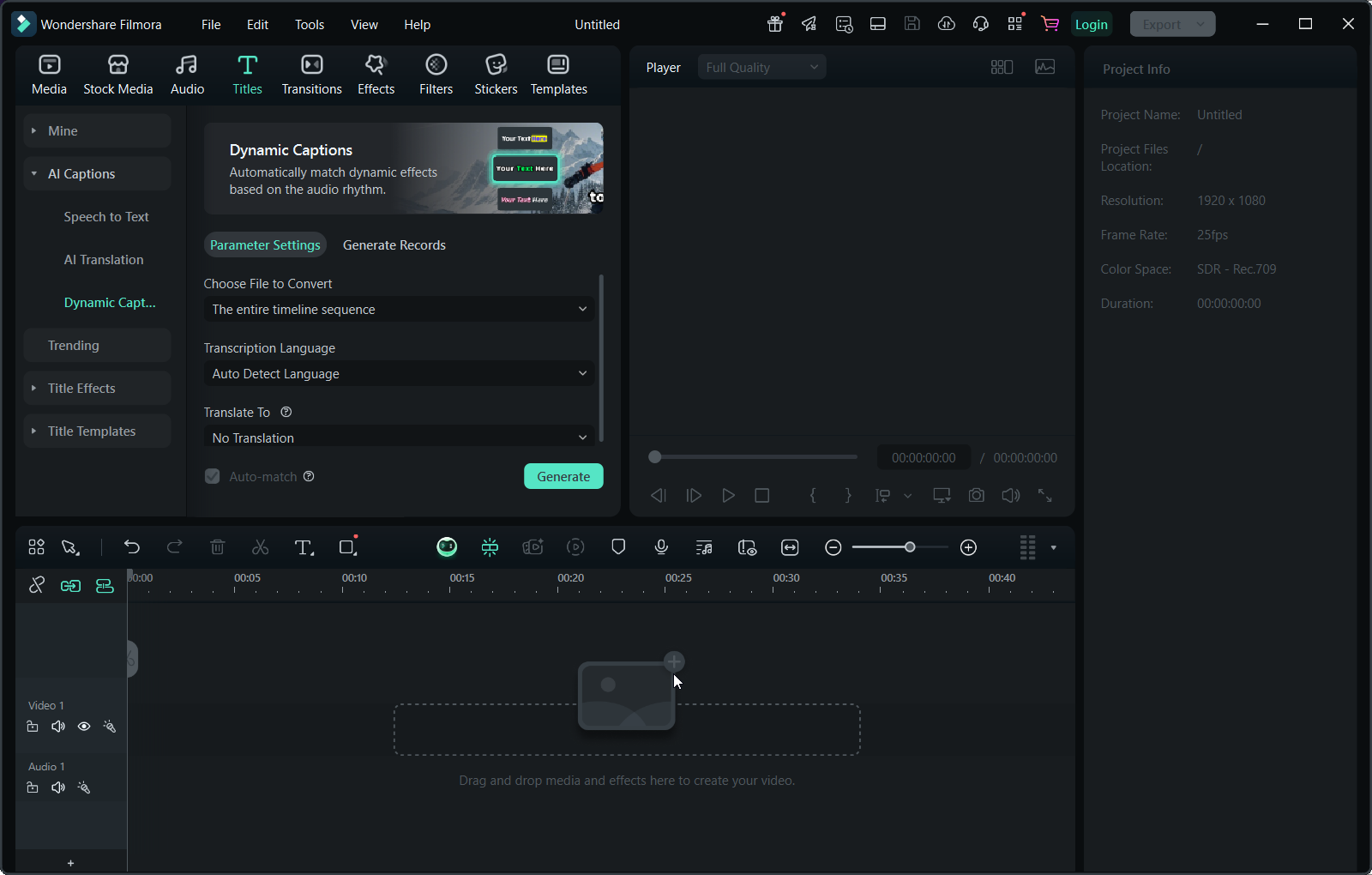Screen dimensions: 1372x875
Task: Click the shopping cart icon
Action: [x=1050, y=24]
